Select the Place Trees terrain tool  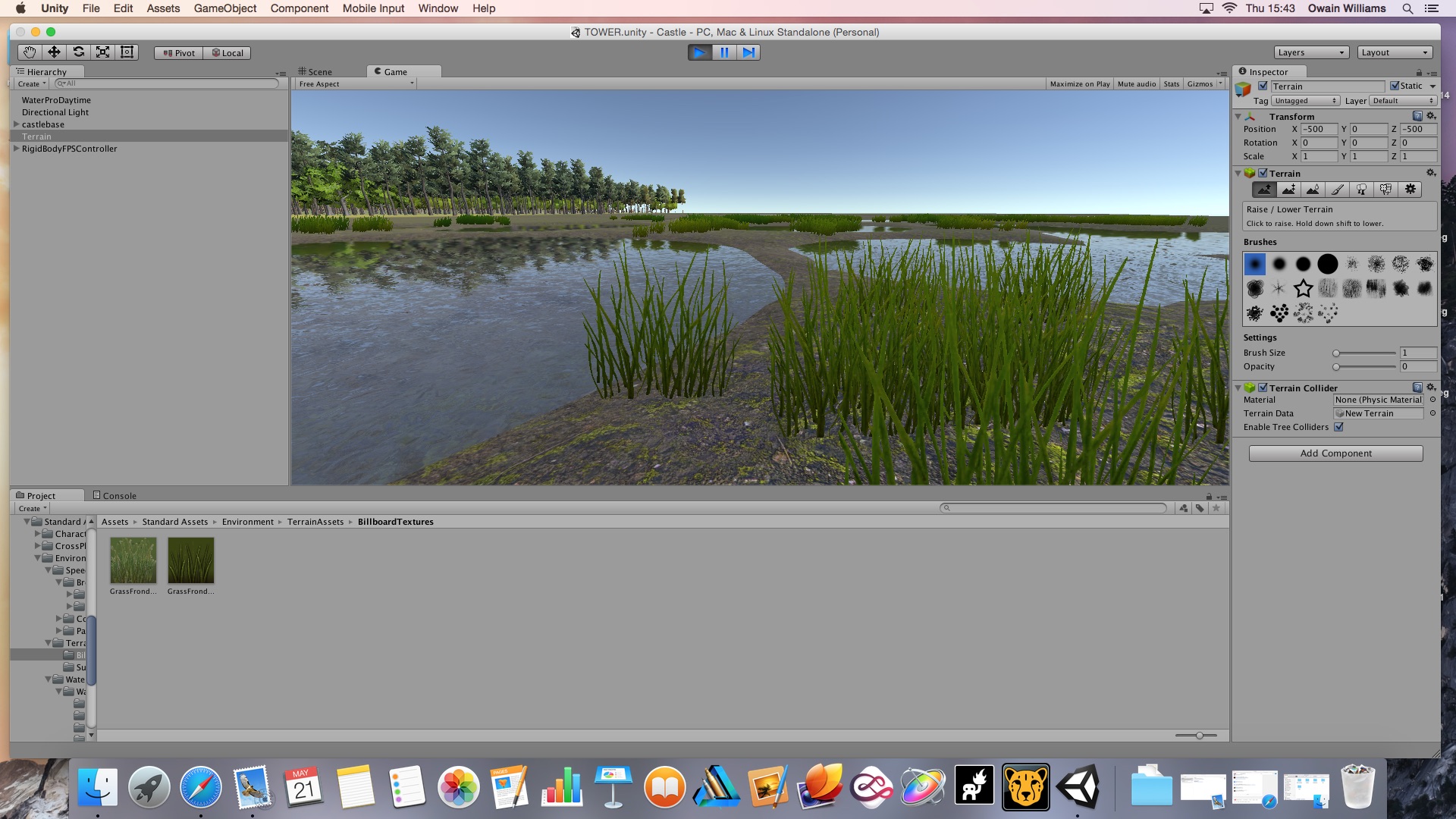(1361, 190)
